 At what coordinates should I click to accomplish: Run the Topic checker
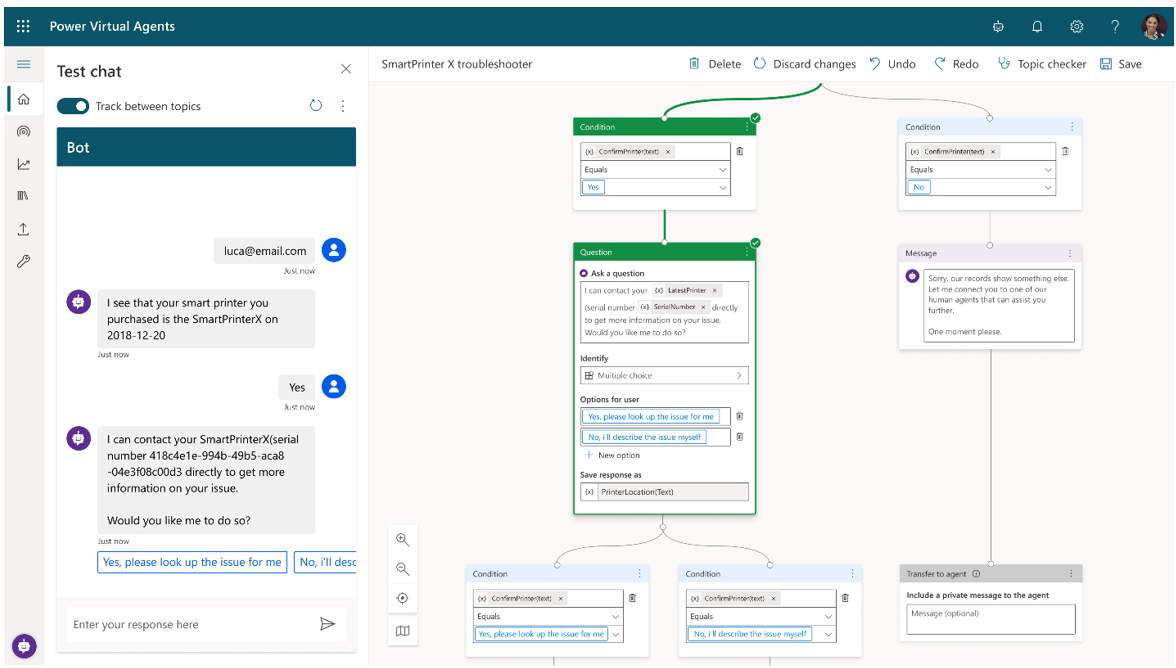click(x=1042, y=64)
